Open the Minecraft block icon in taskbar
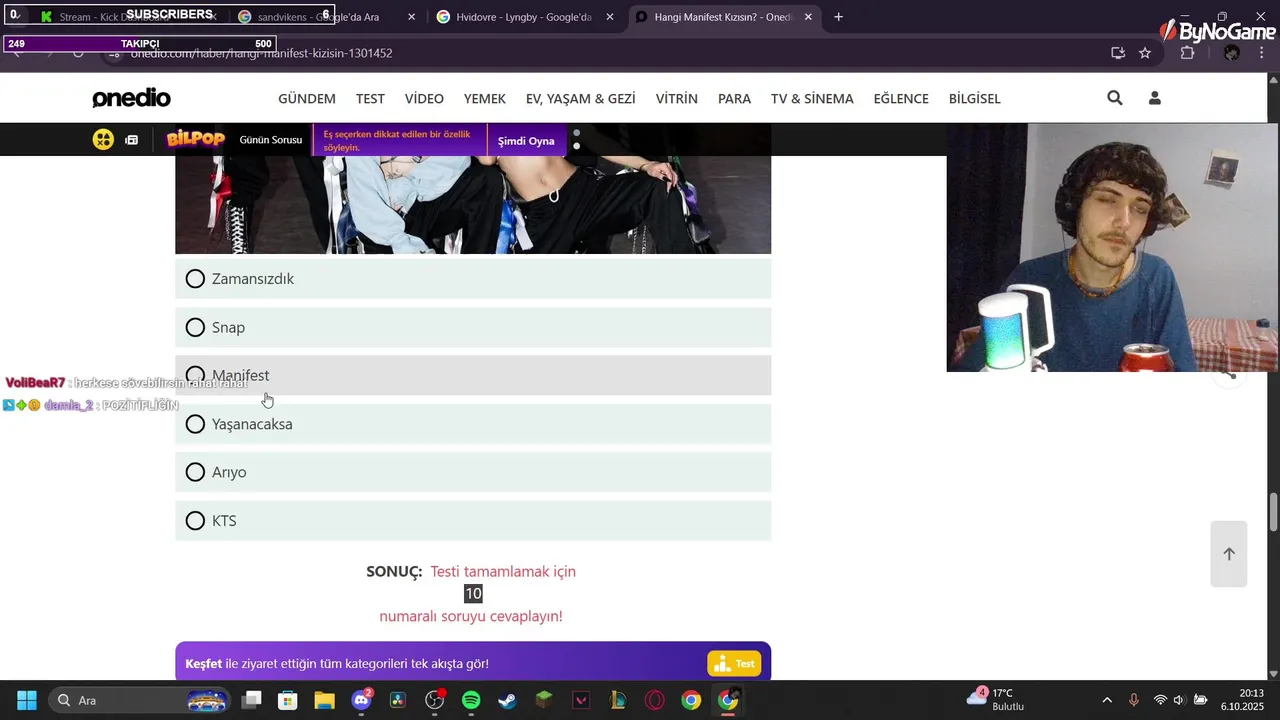The height and width of the screenshot is (720, 1280). tap(544, 700)
